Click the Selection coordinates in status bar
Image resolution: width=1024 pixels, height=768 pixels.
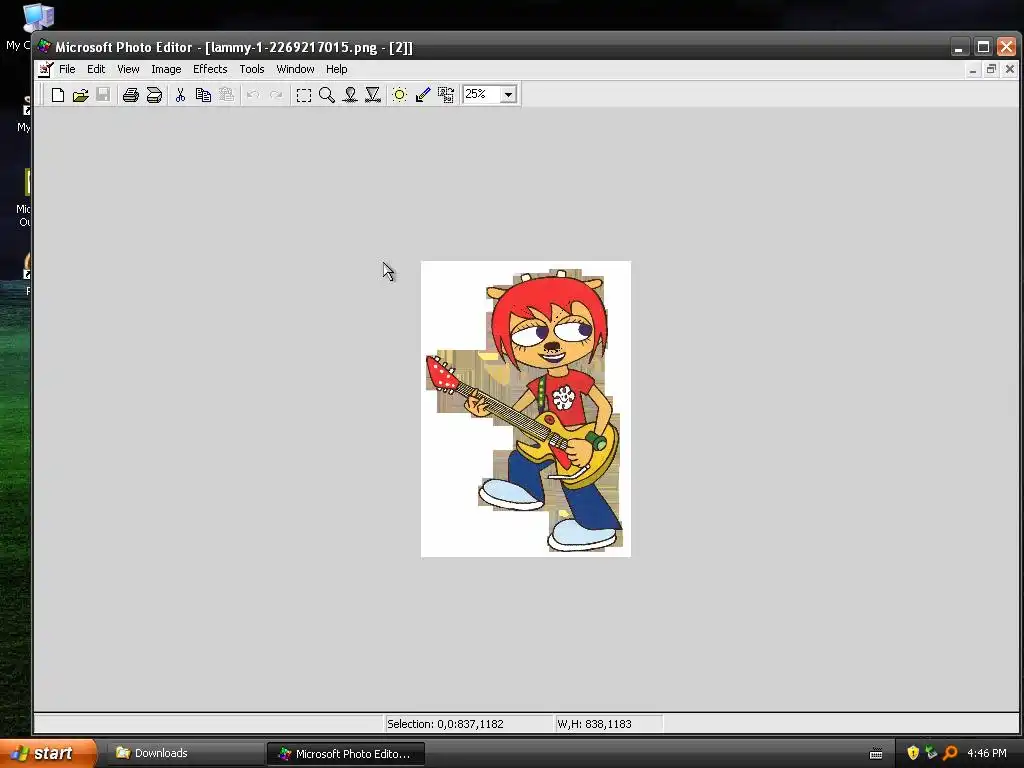[445, 724]
